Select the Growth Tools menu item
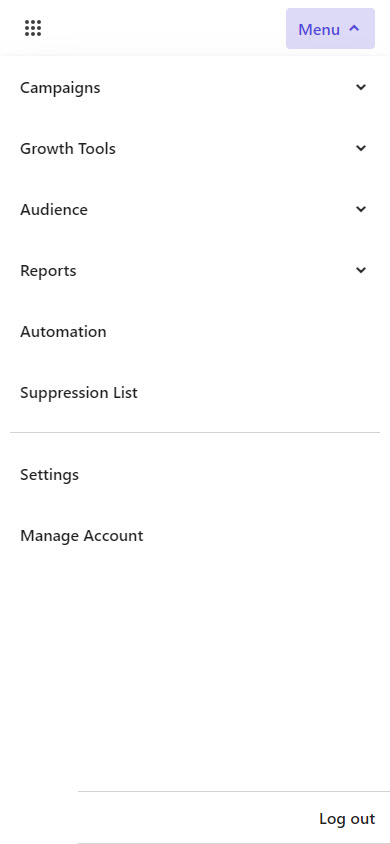 (x=68, y=149)
